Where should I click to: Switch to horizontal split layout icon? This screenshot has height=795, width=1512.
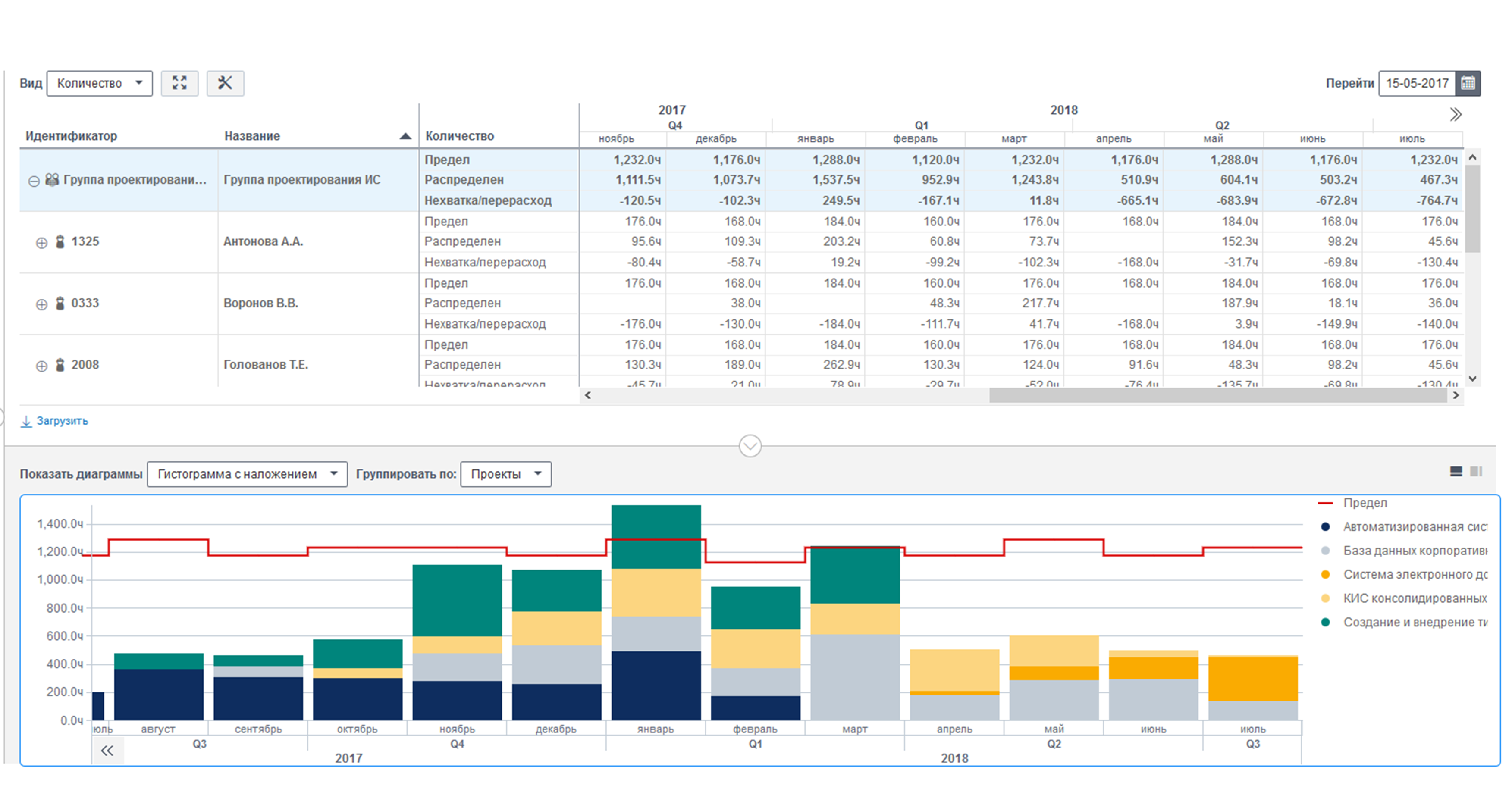point(1456,471)
